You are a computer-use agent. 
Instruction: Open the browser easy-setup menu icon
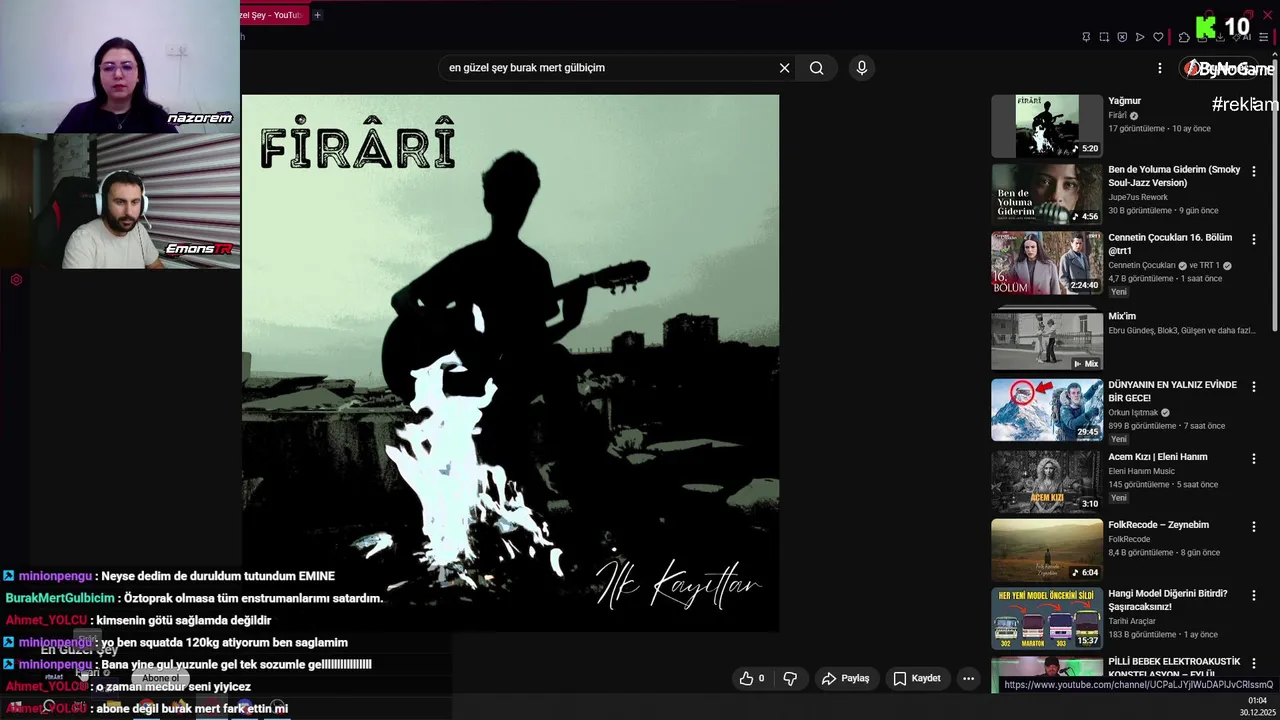(1264, 37)
